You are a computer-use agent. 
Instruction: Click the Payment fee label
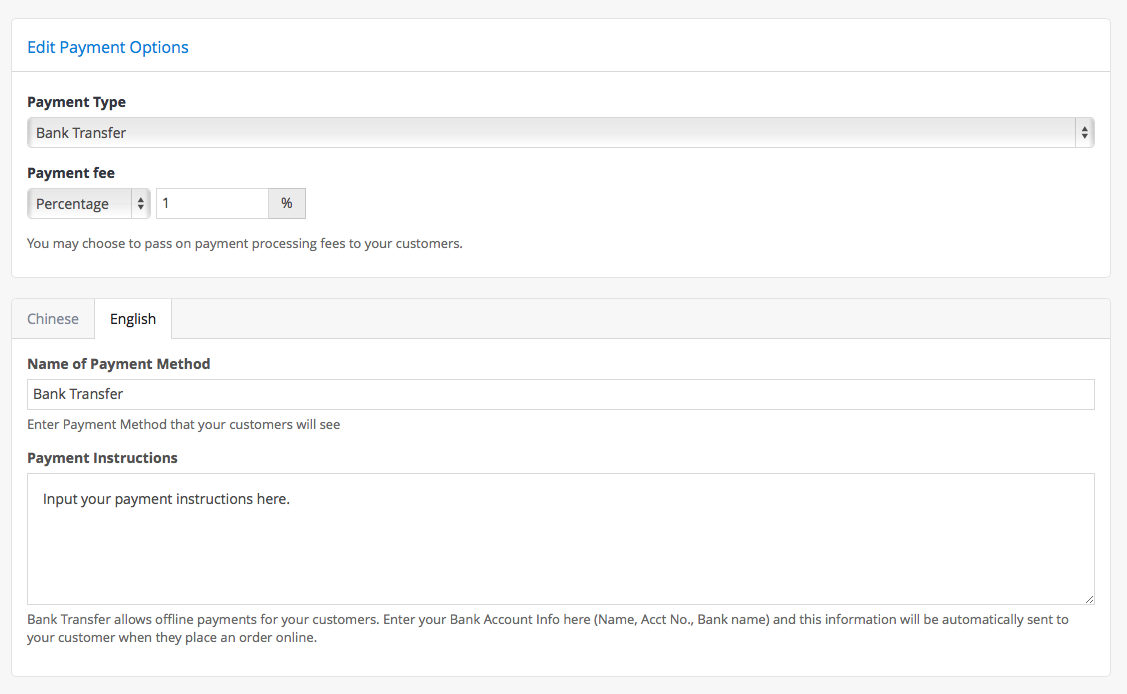click(x=71, y=173)
